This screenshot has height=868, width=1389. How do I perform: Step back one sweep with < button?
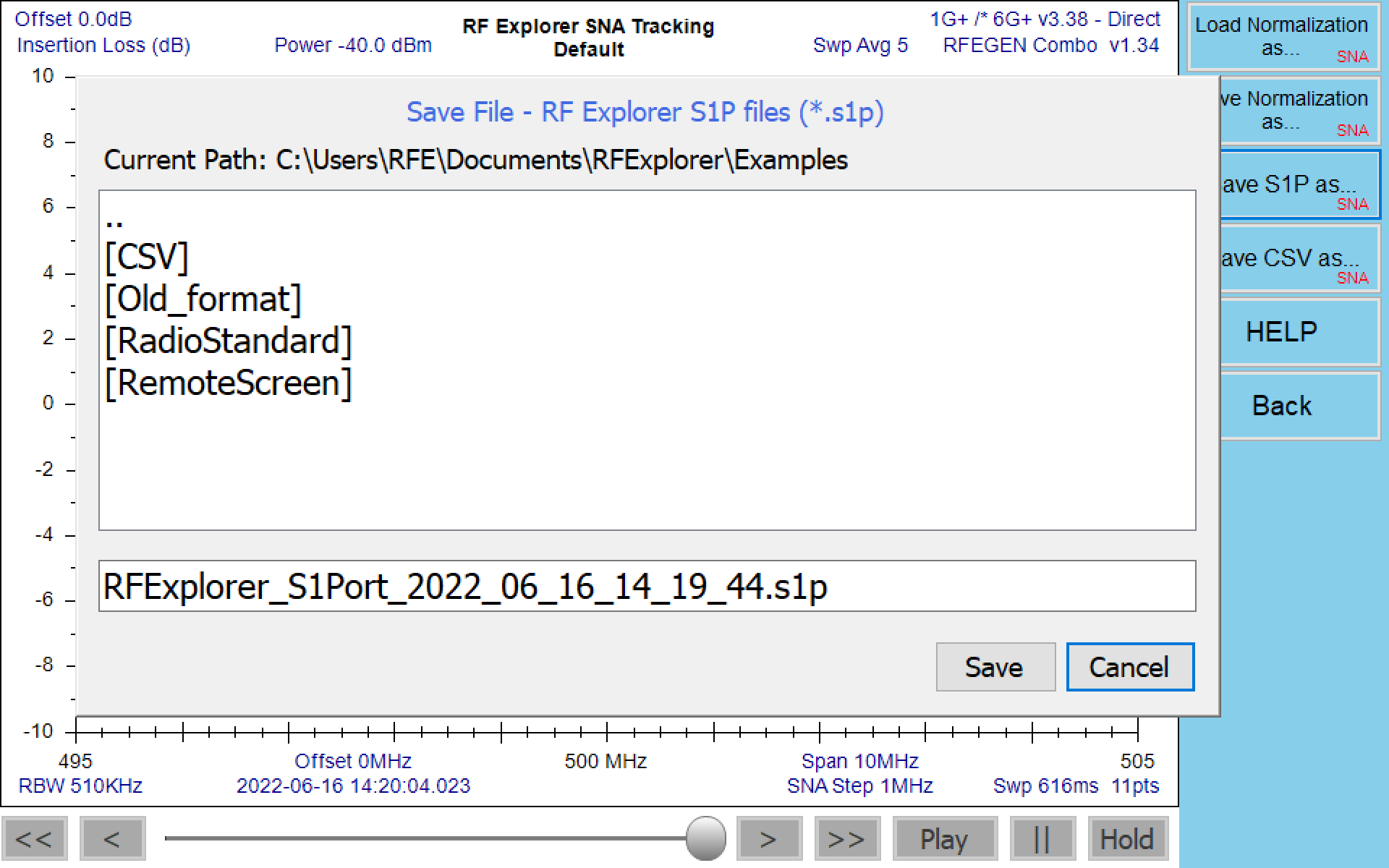(112, 839)
